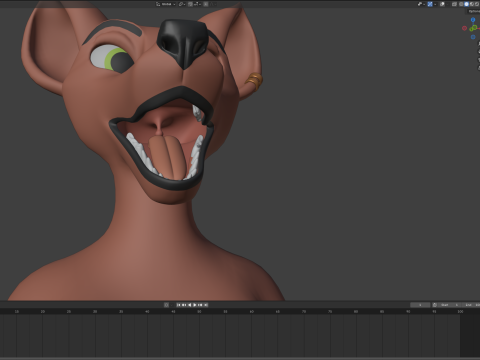Switch to rendered shading mode
Image resolution: width=480 pixels, height=360 pixels.
[x=477, y=4]
